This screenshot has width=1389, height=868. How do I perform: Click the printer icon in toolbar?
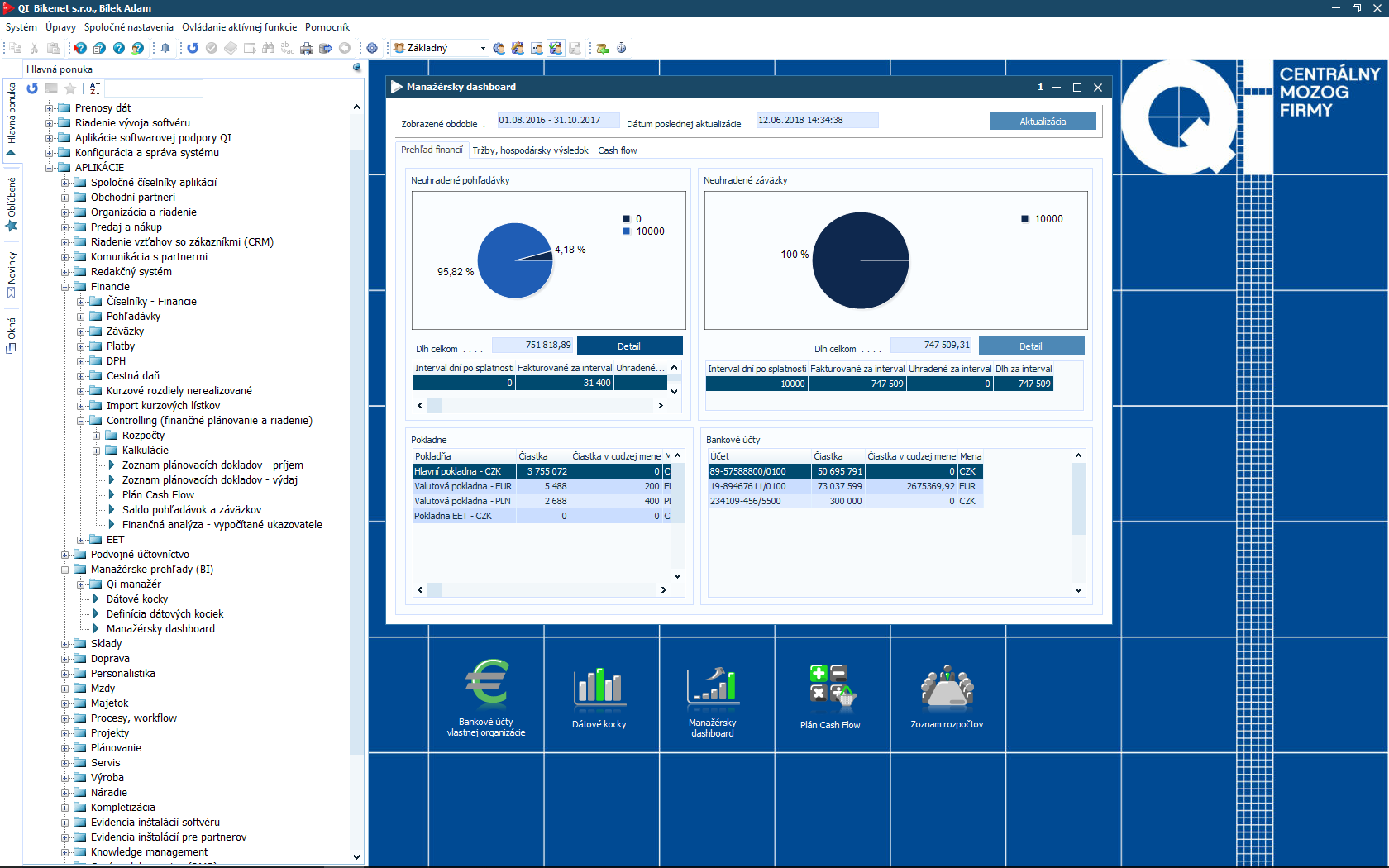(x=307, y=48)
